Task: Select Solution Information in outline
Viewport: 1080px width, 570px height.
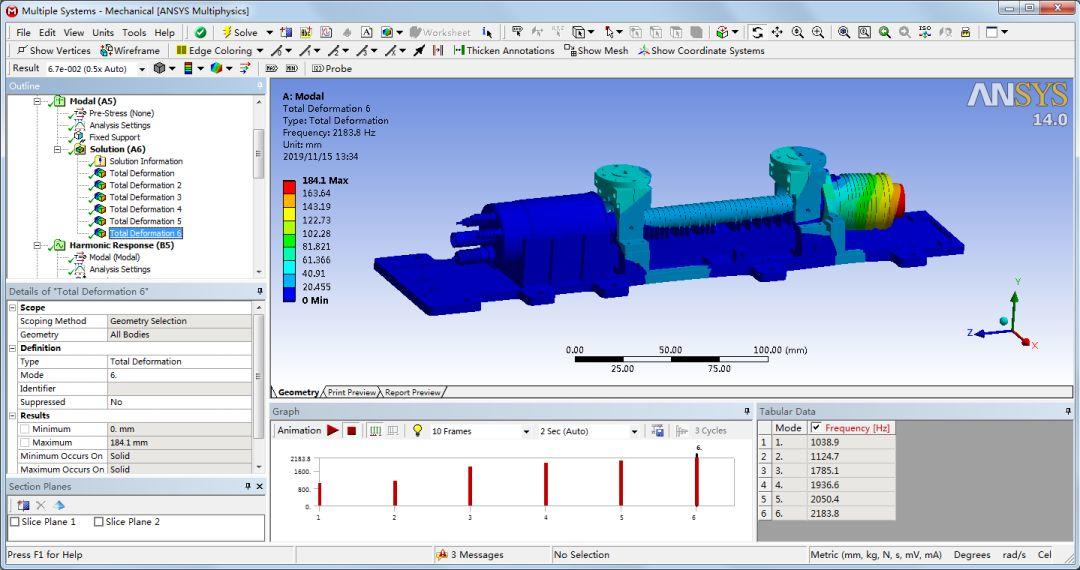Action: coord(146,161)
